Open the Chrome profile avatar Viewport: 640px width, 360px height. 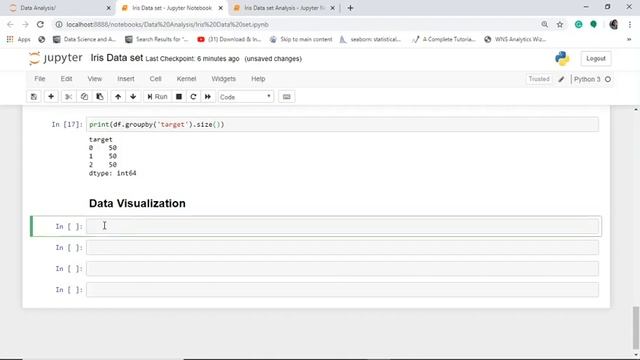pos(613,24)
